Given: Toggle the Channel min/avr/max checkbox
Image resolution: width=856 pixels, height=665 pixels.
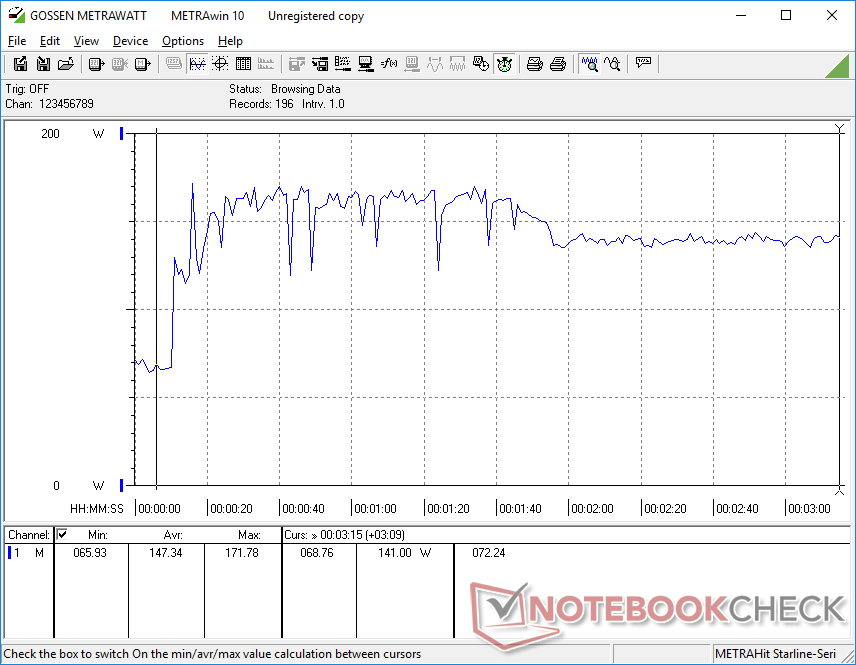Looking at the screenshot, I should click(x=62, y=534).
